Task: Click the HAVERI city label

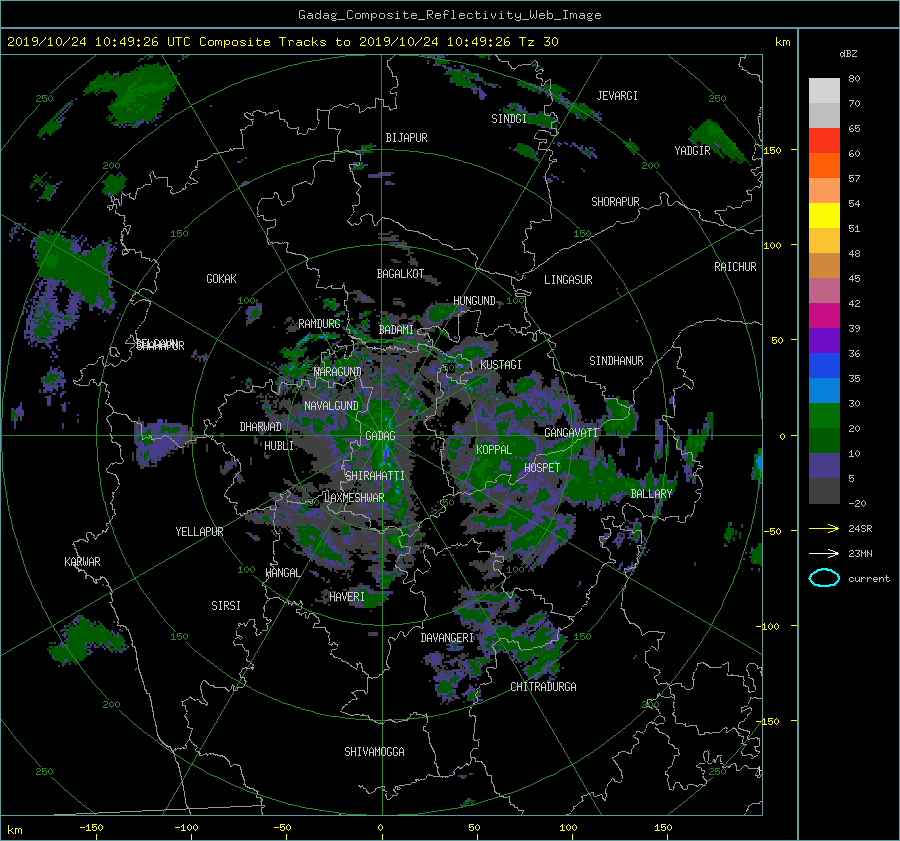Action: click(x=347, y=597)
